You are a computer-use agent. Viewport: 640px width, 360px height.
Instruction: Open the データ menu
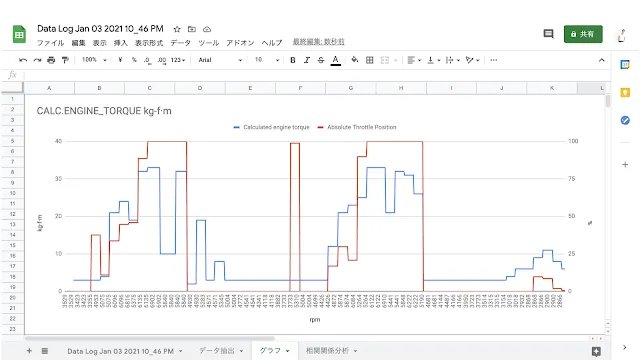pyautogui.click(x=180, y=42)
